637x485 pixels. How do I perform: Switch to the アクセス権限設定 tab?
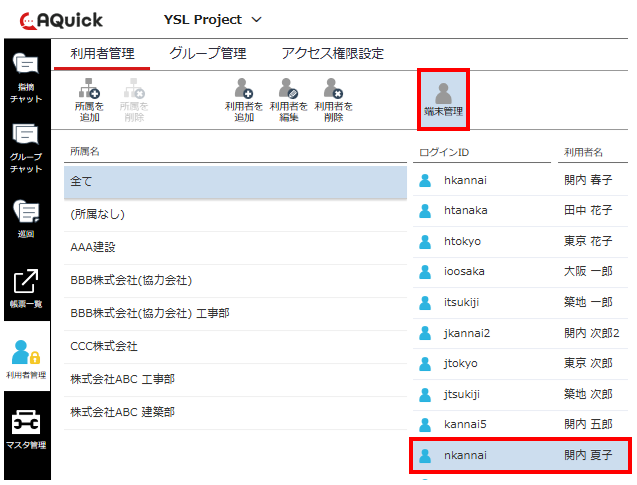(332, 54)
